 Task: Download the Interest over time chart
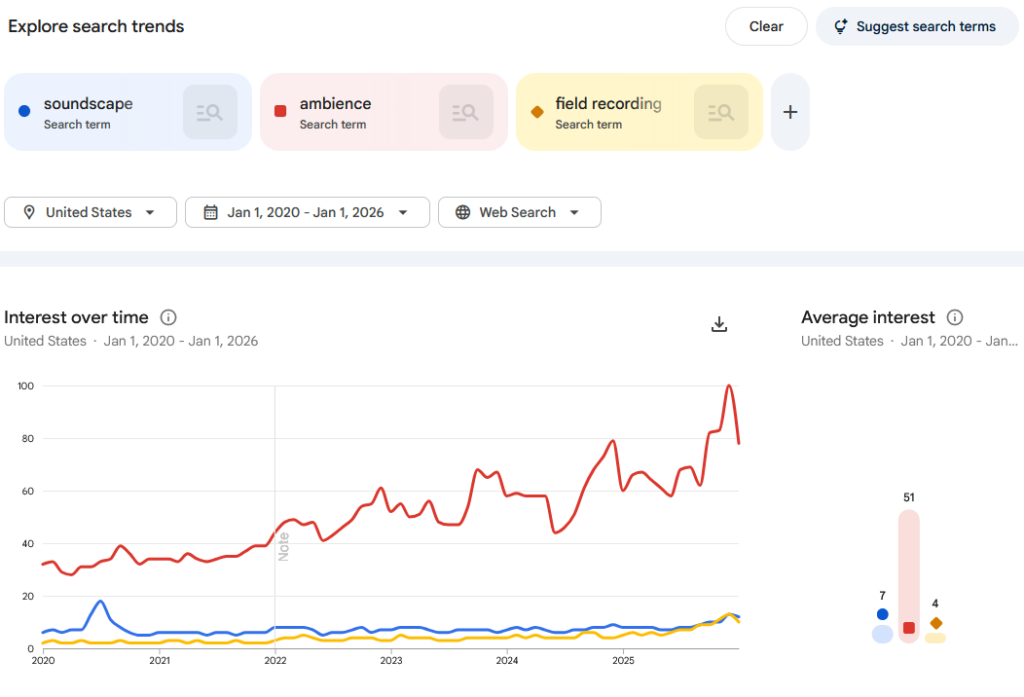(718, 324)
